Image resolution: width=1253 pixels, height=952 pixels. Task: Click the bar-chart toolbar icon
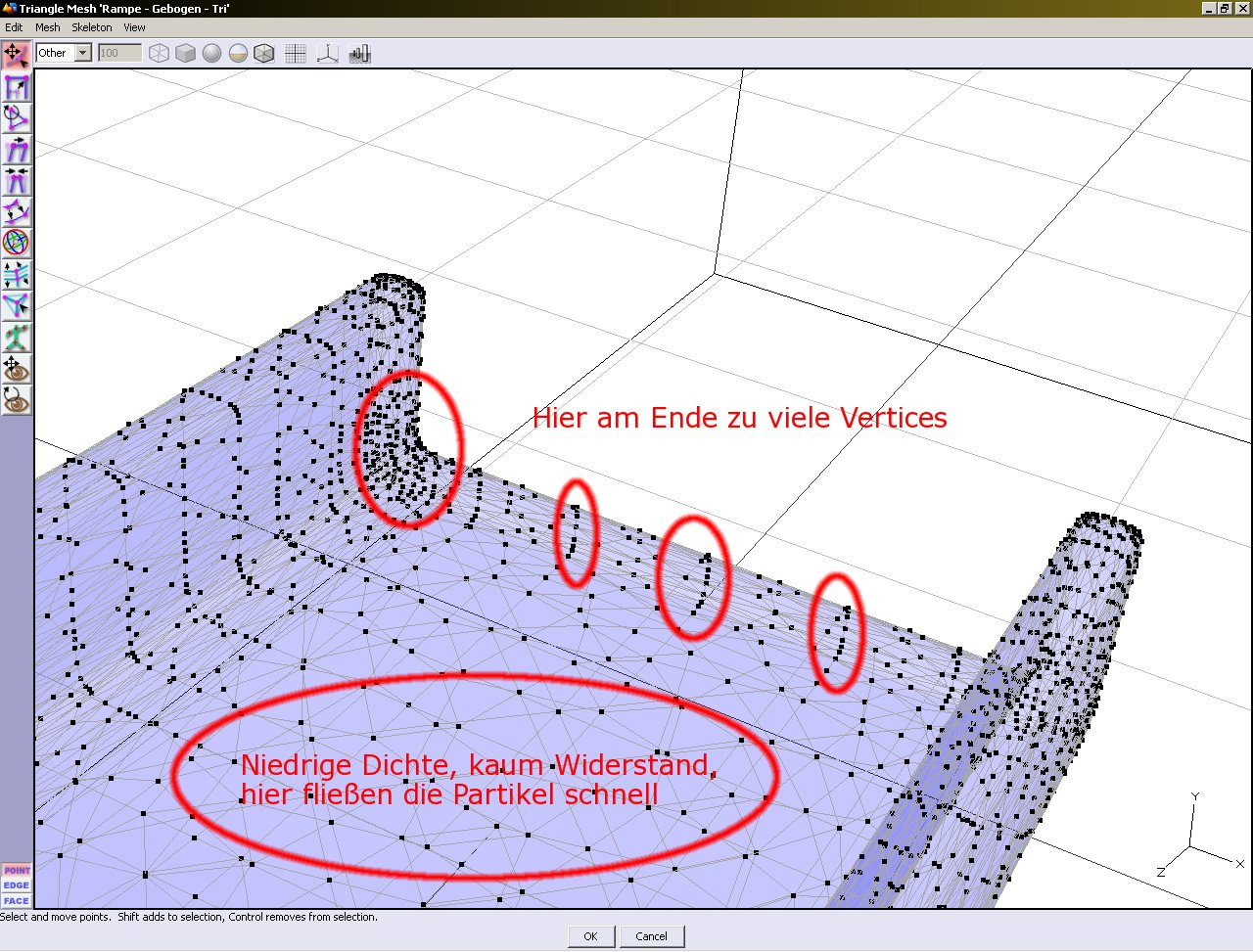click(359, 53)
